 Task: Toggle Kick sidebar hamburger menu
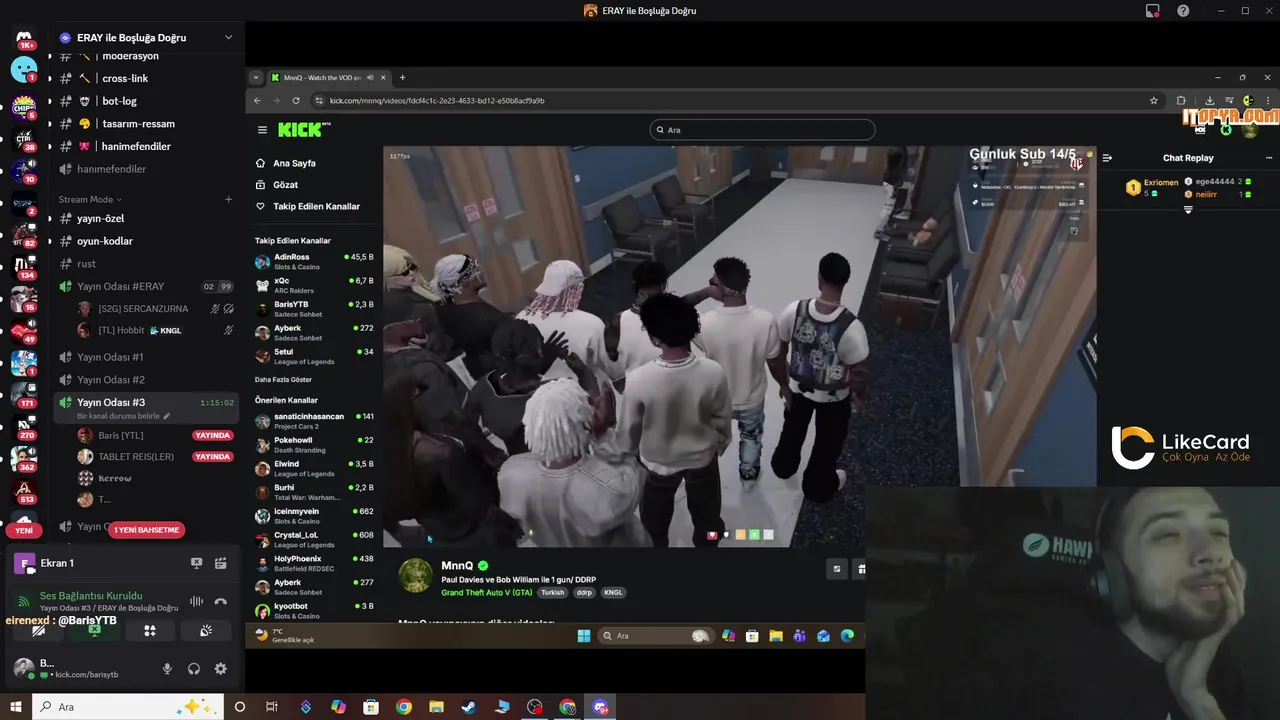(262, 130)
